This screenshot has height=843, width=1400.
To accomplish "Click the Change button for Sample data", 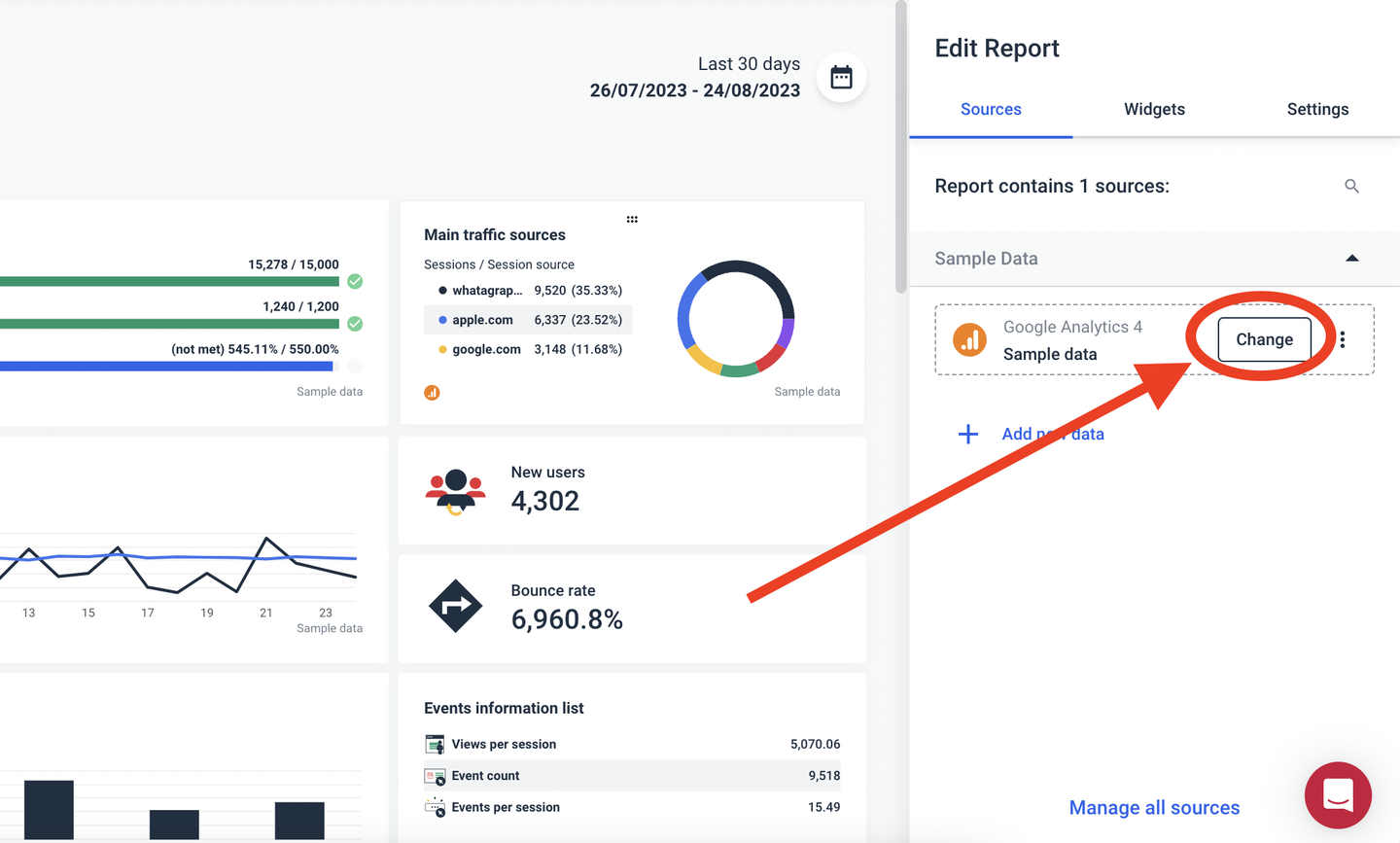I will (x=1263, y=339).
